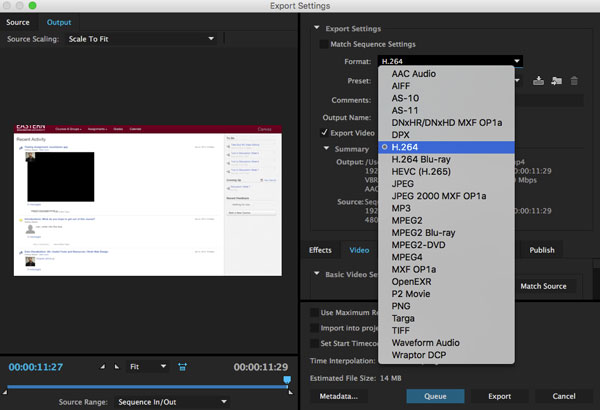Screen dimensions: 600x410
Task: Toggle the aspect ratio correction icon
Action: (x=183, y=367)
